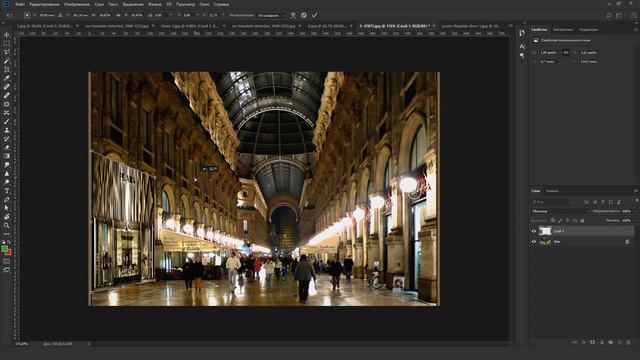Screen dimensions: 640x360
Task: Change screen mode icon at toolbar bottom
Action: click(7, 270)
